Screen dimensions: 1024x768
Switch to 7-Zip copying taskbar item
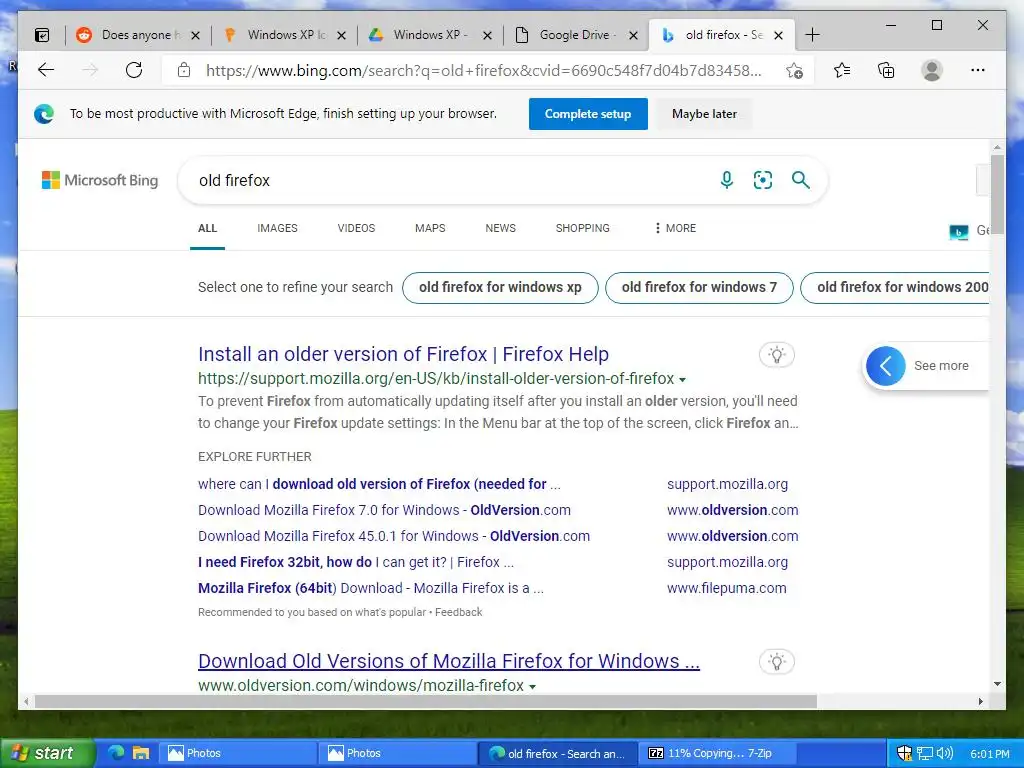(x=718, y=753)
